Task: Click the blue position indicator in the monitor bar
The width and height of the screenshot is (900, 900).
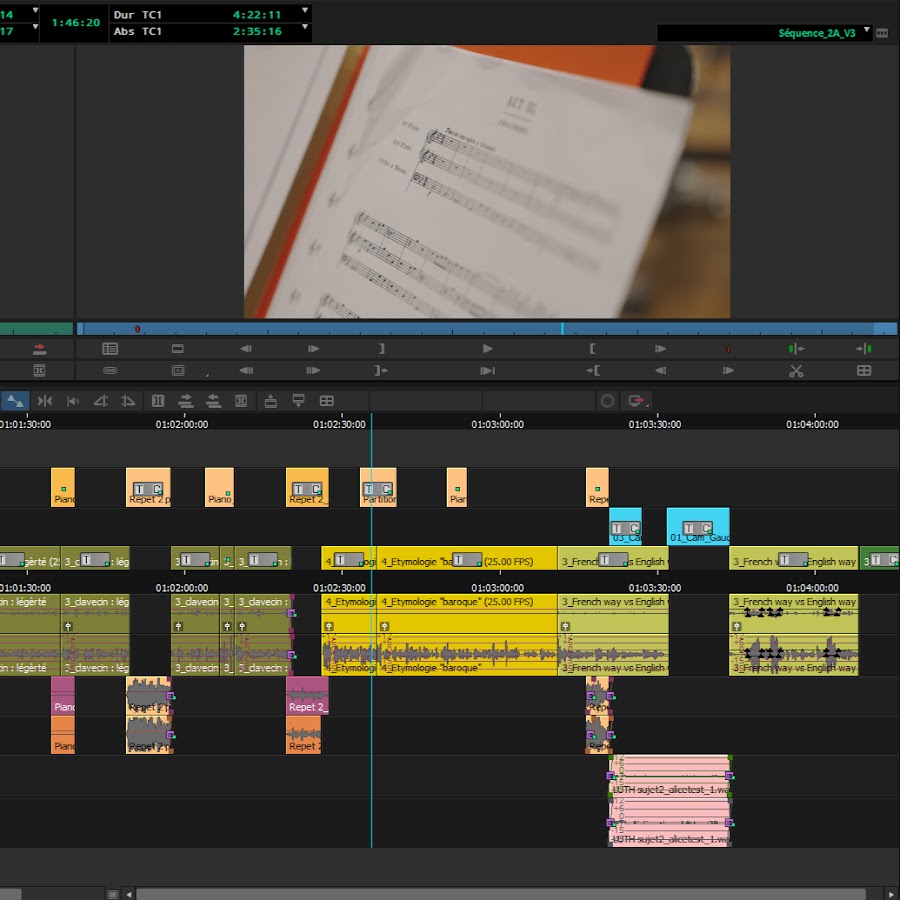Action: point(562,329)
